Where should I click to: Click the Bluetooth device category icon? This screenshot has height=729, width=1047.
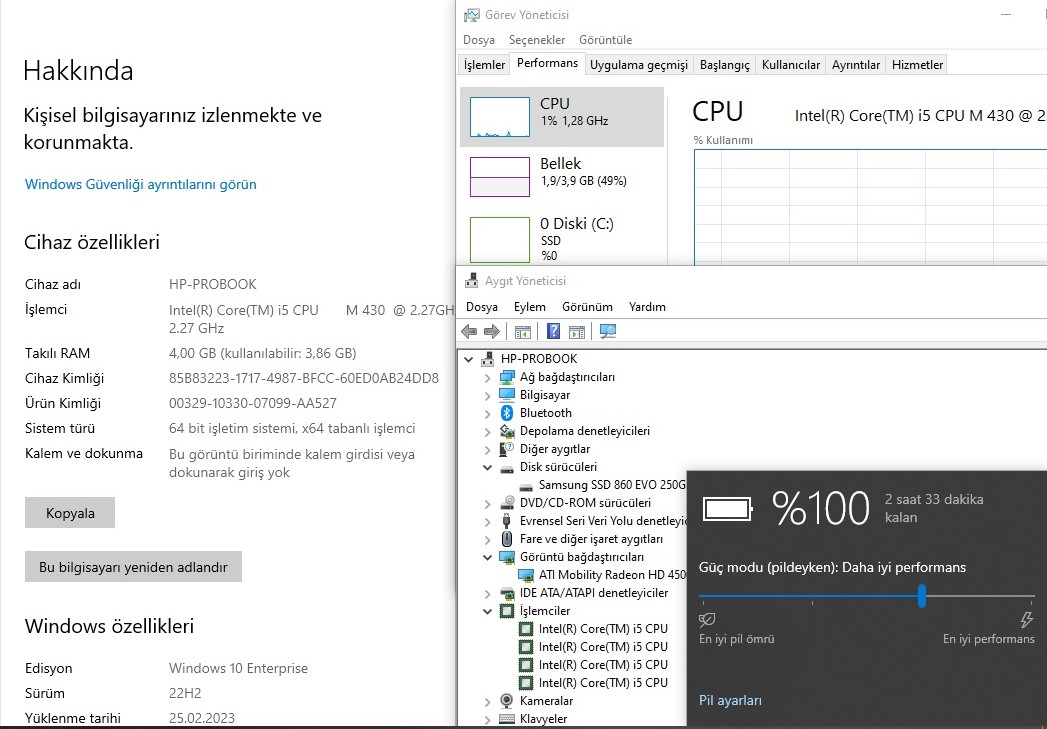point(507,413)
